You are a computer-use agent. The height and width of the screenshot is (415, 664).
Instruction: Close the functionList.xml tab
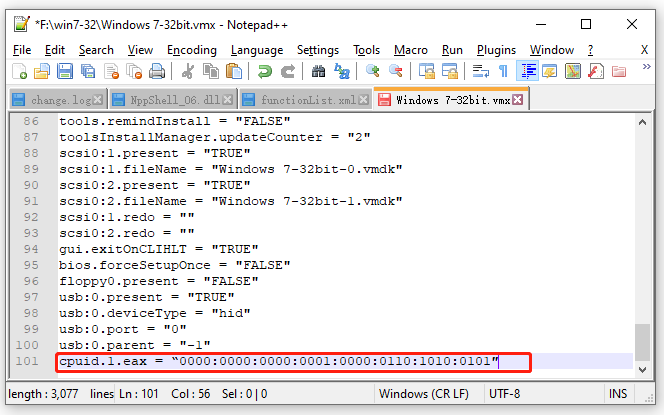pos(363,100)
